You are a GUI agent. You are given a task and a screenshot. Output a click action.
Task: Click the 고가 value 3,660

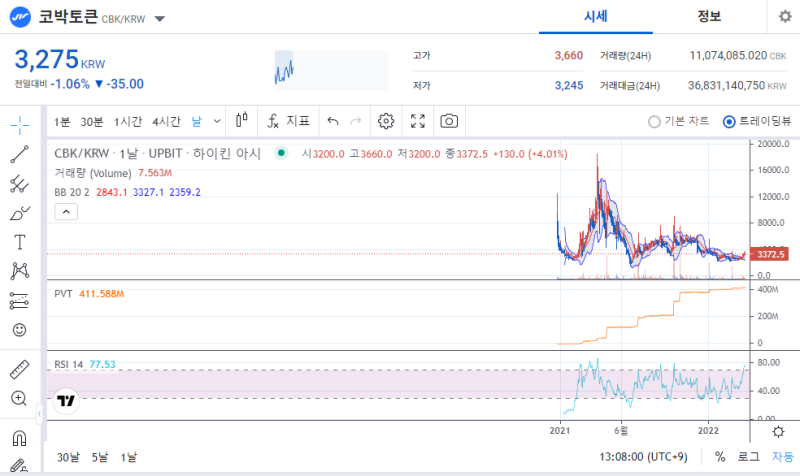(x=568, y=55)
